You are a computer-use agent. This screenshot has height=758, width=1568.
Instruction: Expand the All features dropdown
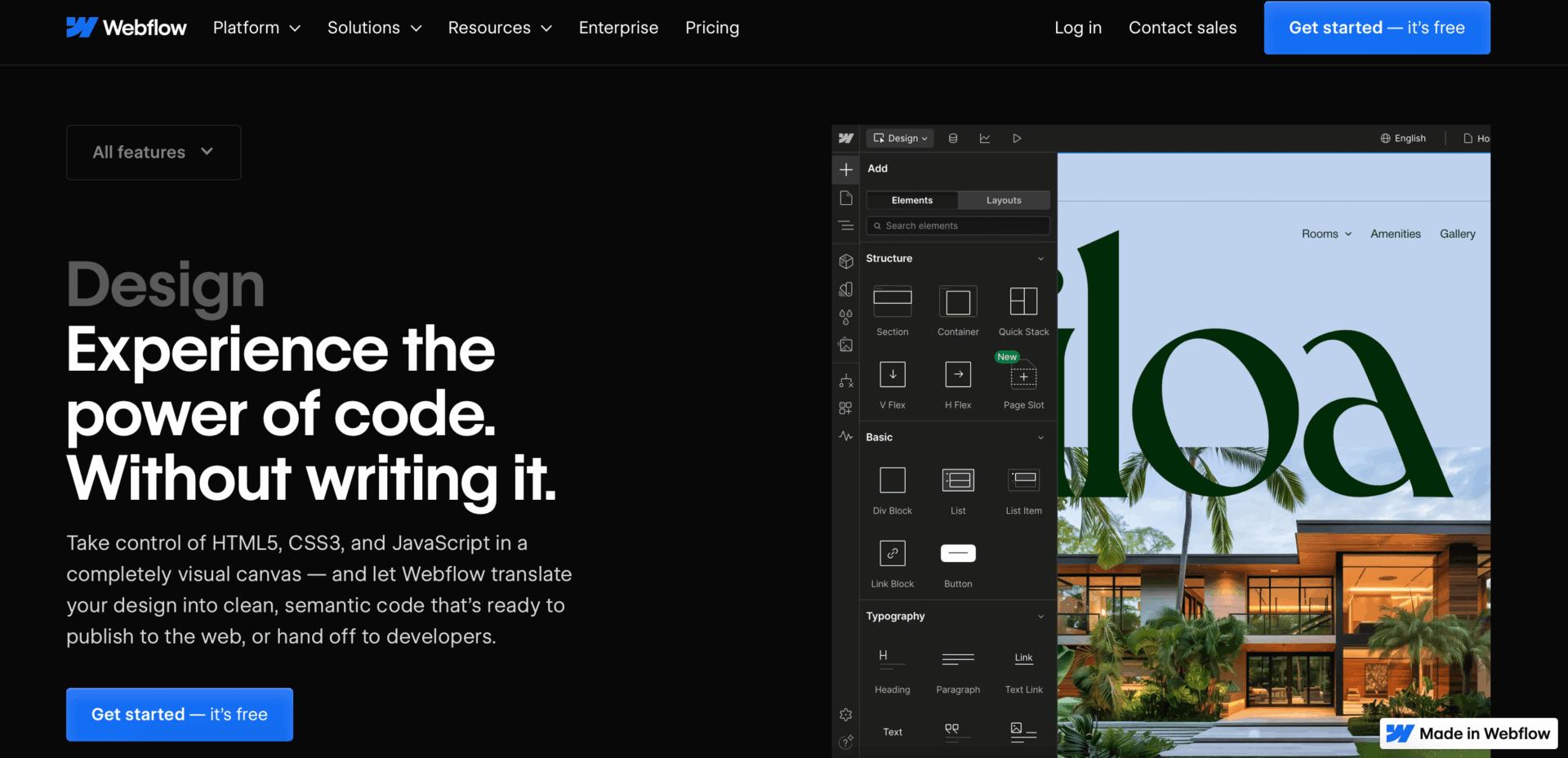154,153
